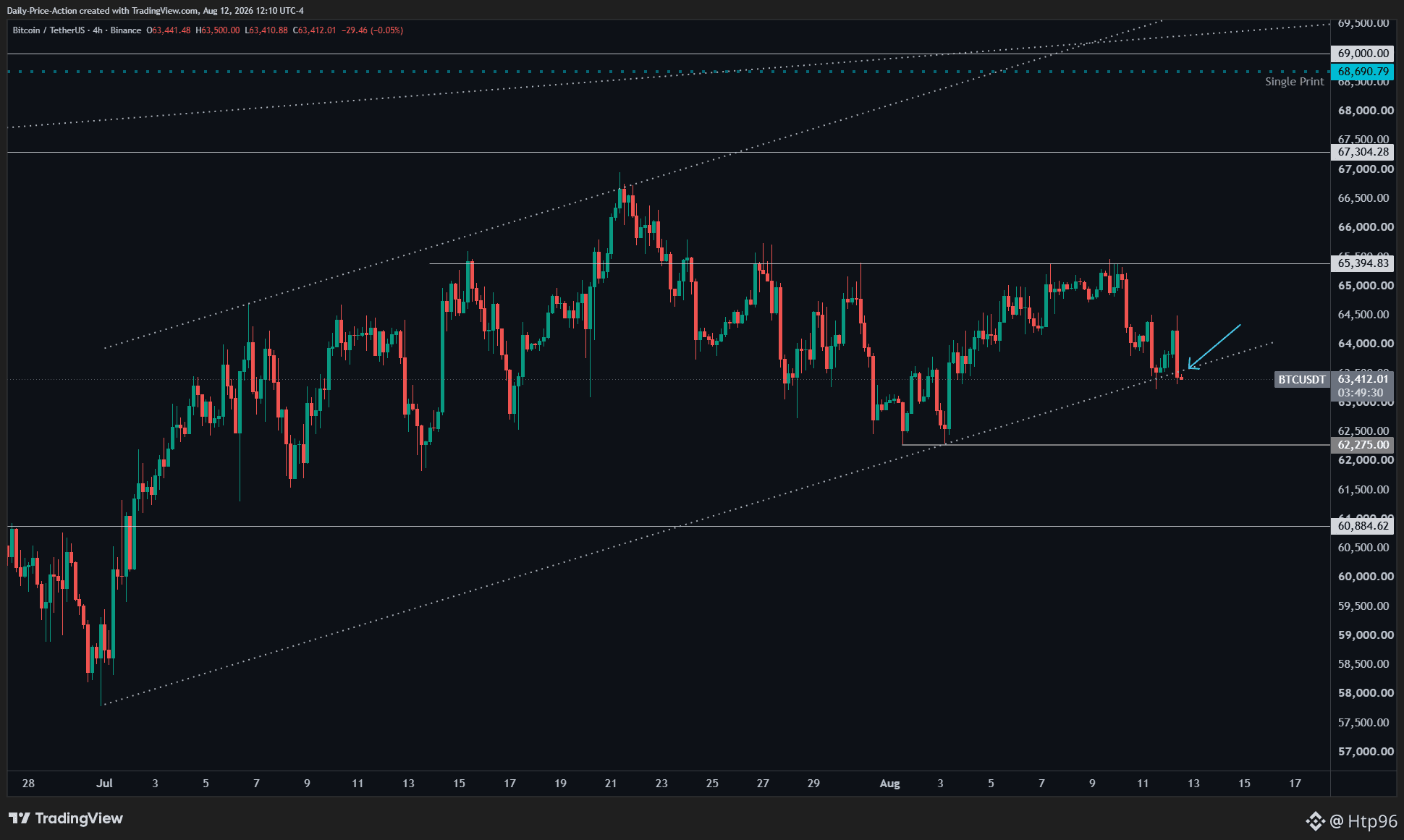Viewport: 1404px width, 840px height.
Task: Click the Aug month label on the time axis
Action: (889, 784)
